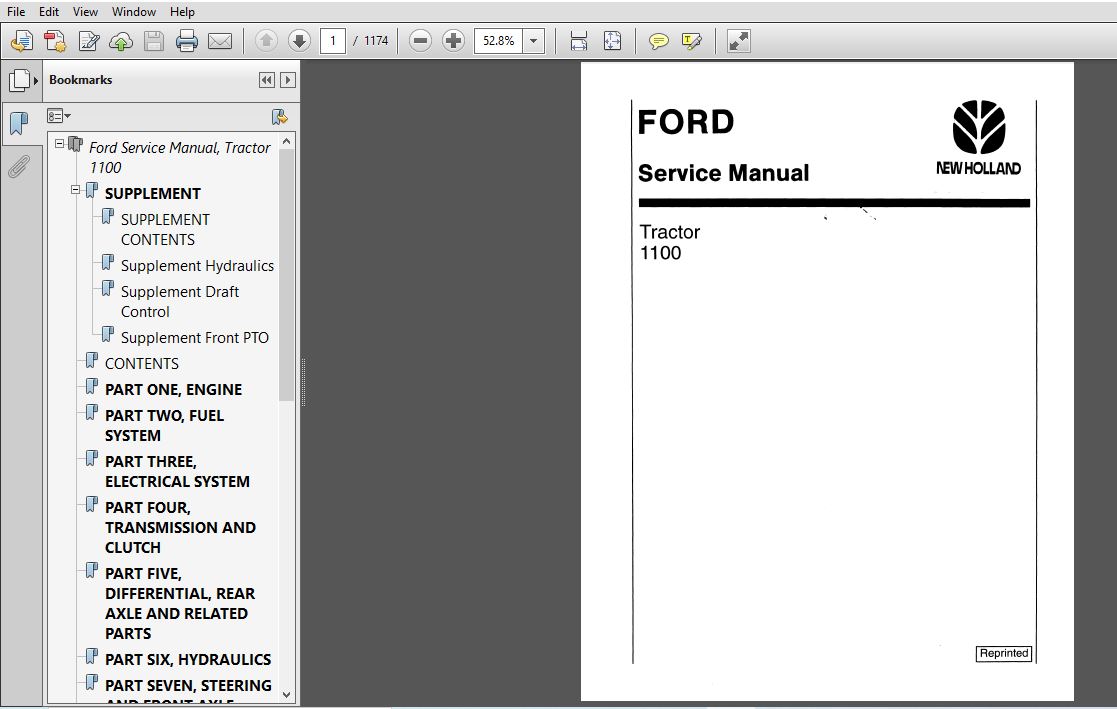Click the bookmarks vertical scrollbar thumb

(286, 275)
